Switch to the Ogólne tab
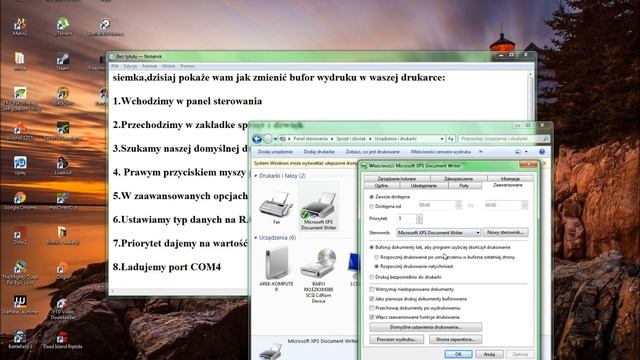This screenshot has height=360, width=640. (381, 186)
